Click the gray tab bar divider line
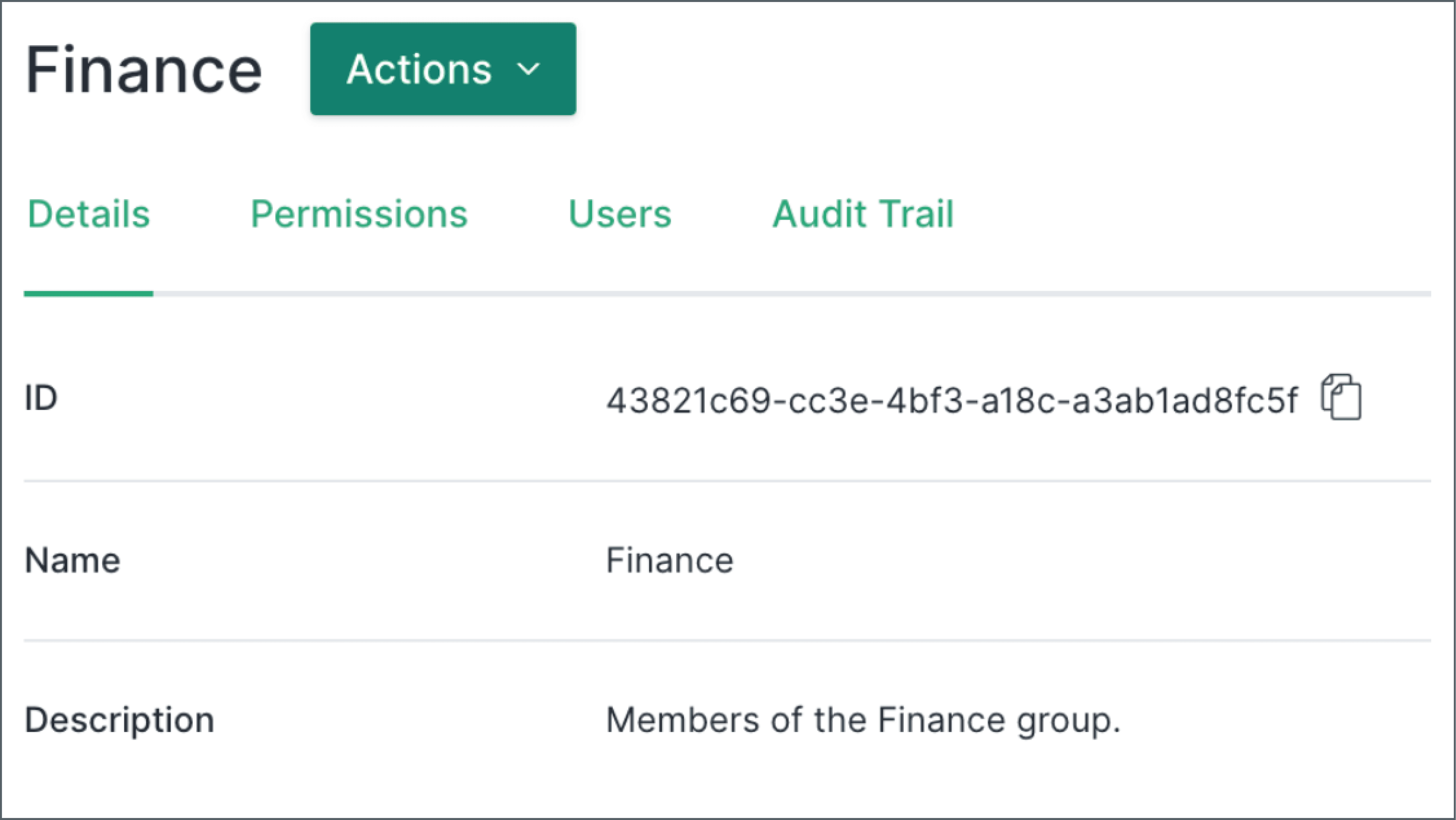Screen dimensions: 1456x820 pos(791,294)
